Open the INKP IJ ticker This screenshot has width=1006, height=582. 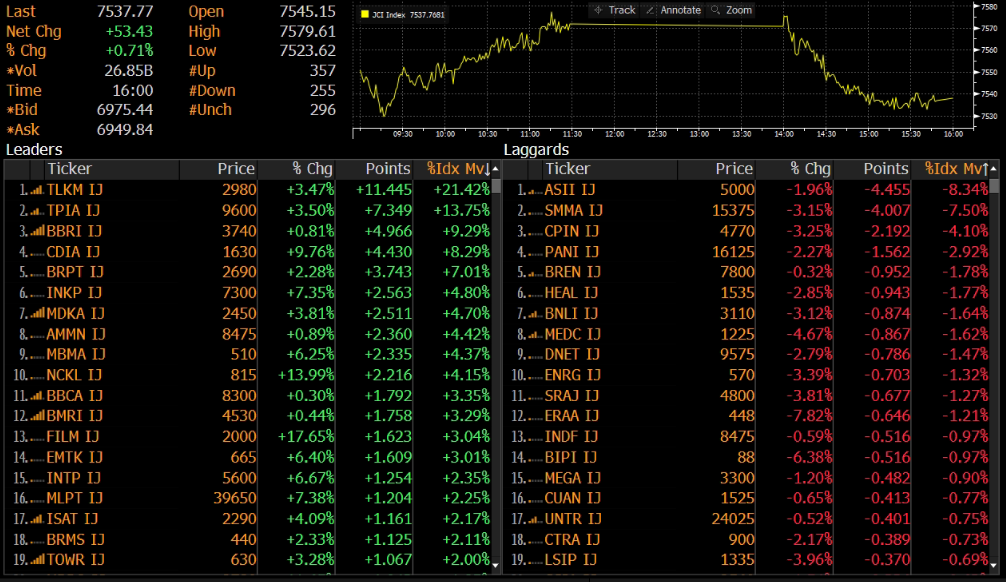[x=74, y=293]
